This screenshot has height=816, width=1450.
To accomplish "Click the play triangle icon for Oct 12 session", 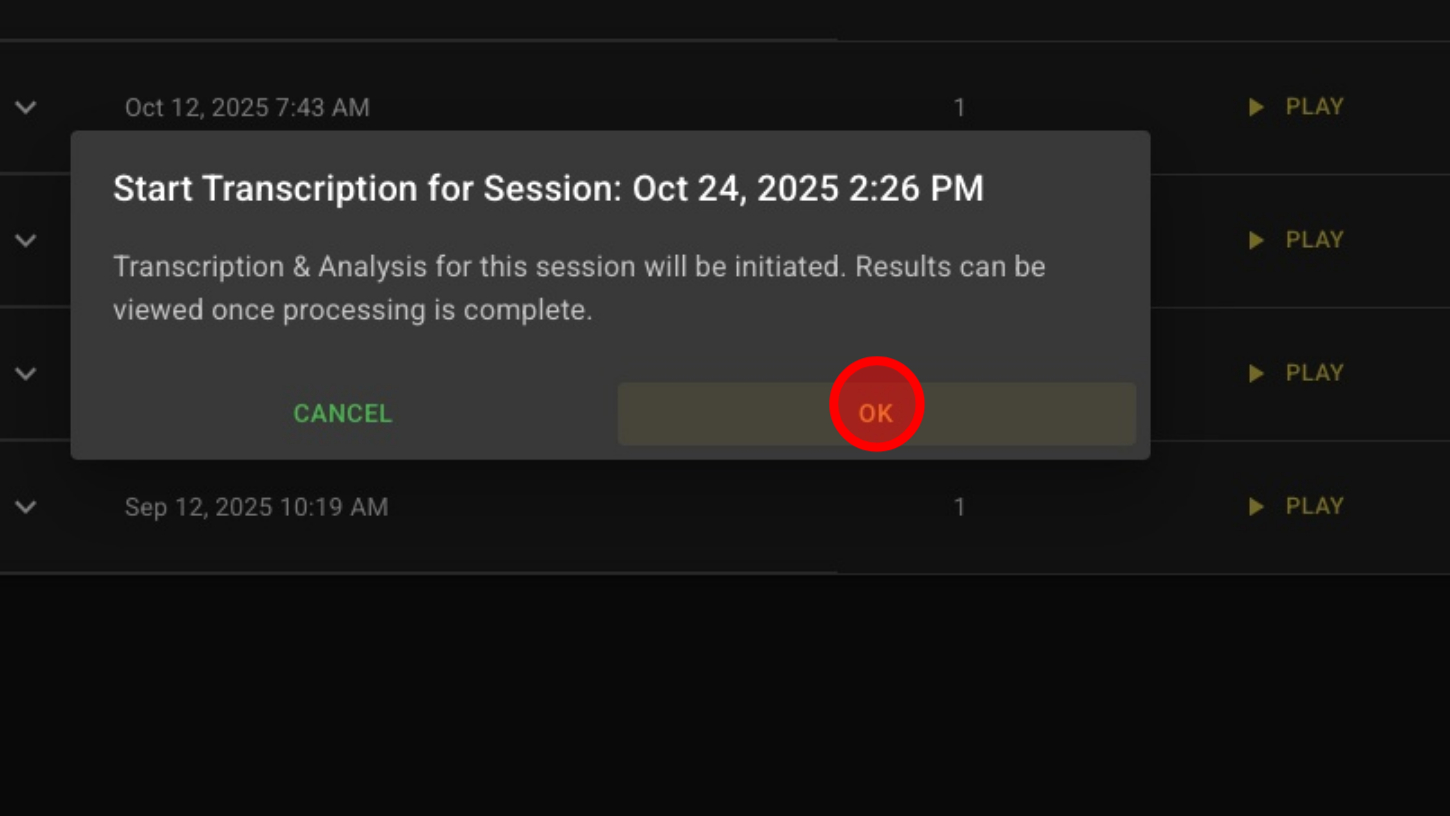I will pos(1256,107).
